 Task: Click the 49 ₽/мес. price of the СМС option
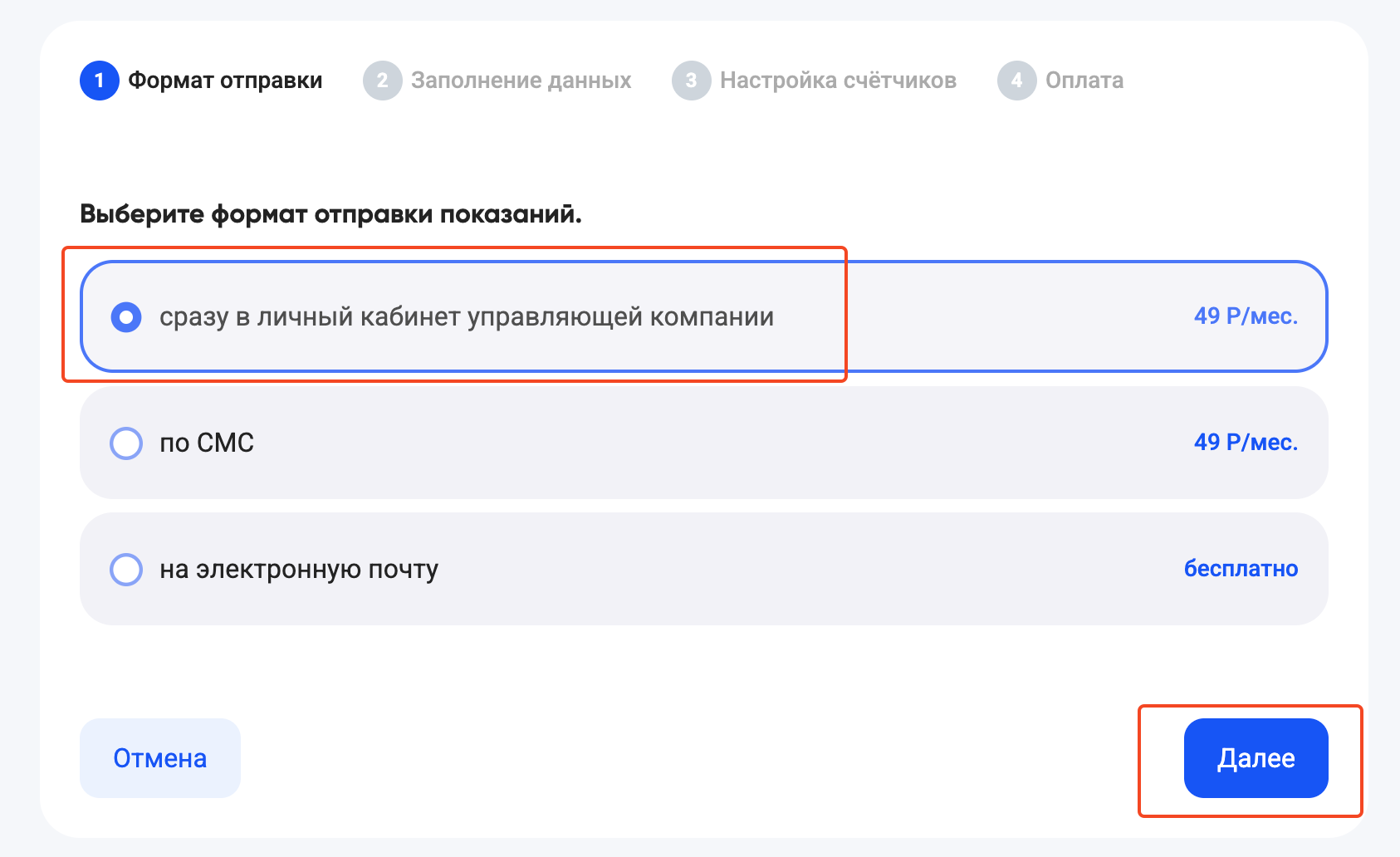pyautogui.click(x=1246, y=443)
